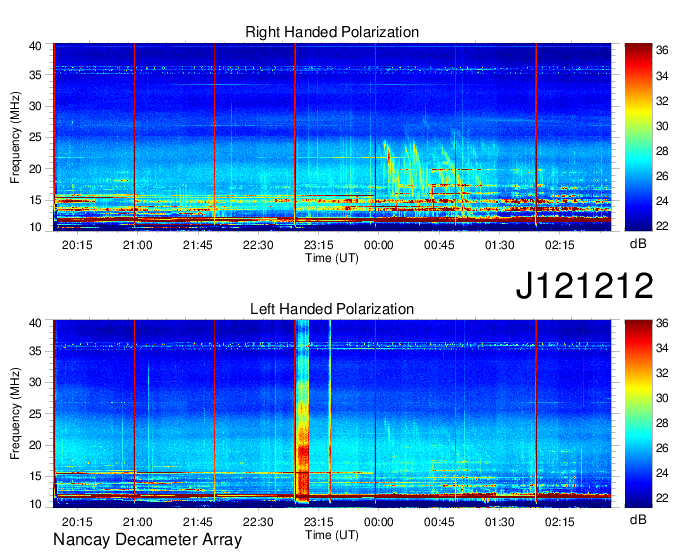The height and width of the screenshot is (552, 680).
Task: Click "01:30" tick on Left Handed time axis
Action: pos(500,522)
